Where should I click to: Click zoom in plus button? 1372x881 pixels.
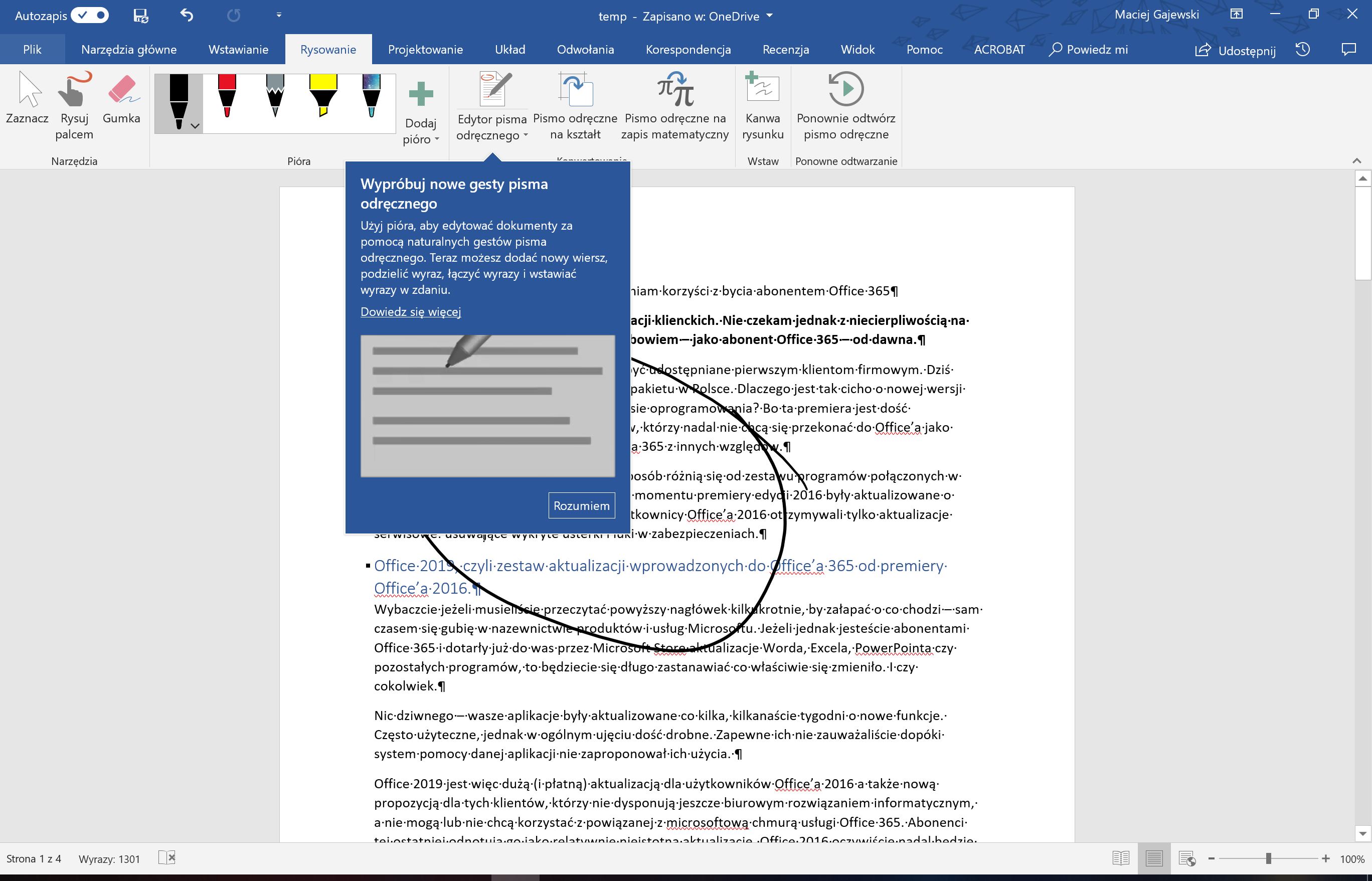1325,859
